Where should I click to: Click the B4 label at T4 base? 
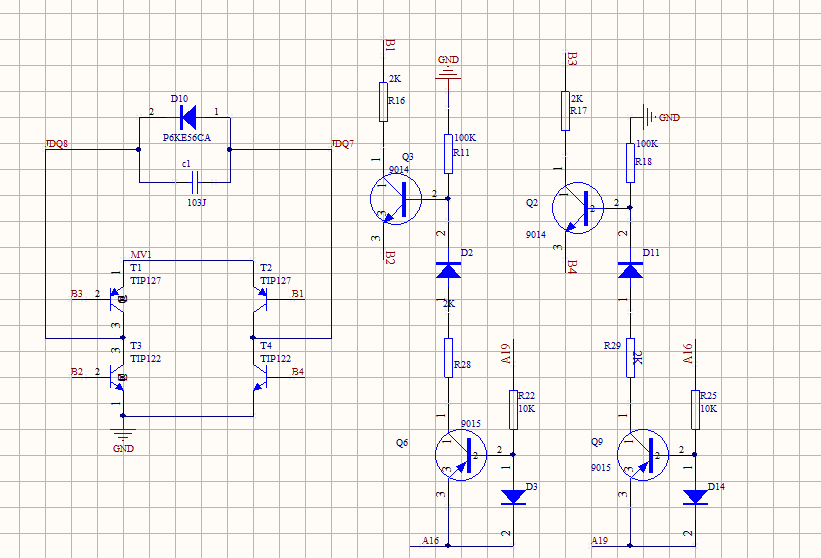[x=297, y=372]
